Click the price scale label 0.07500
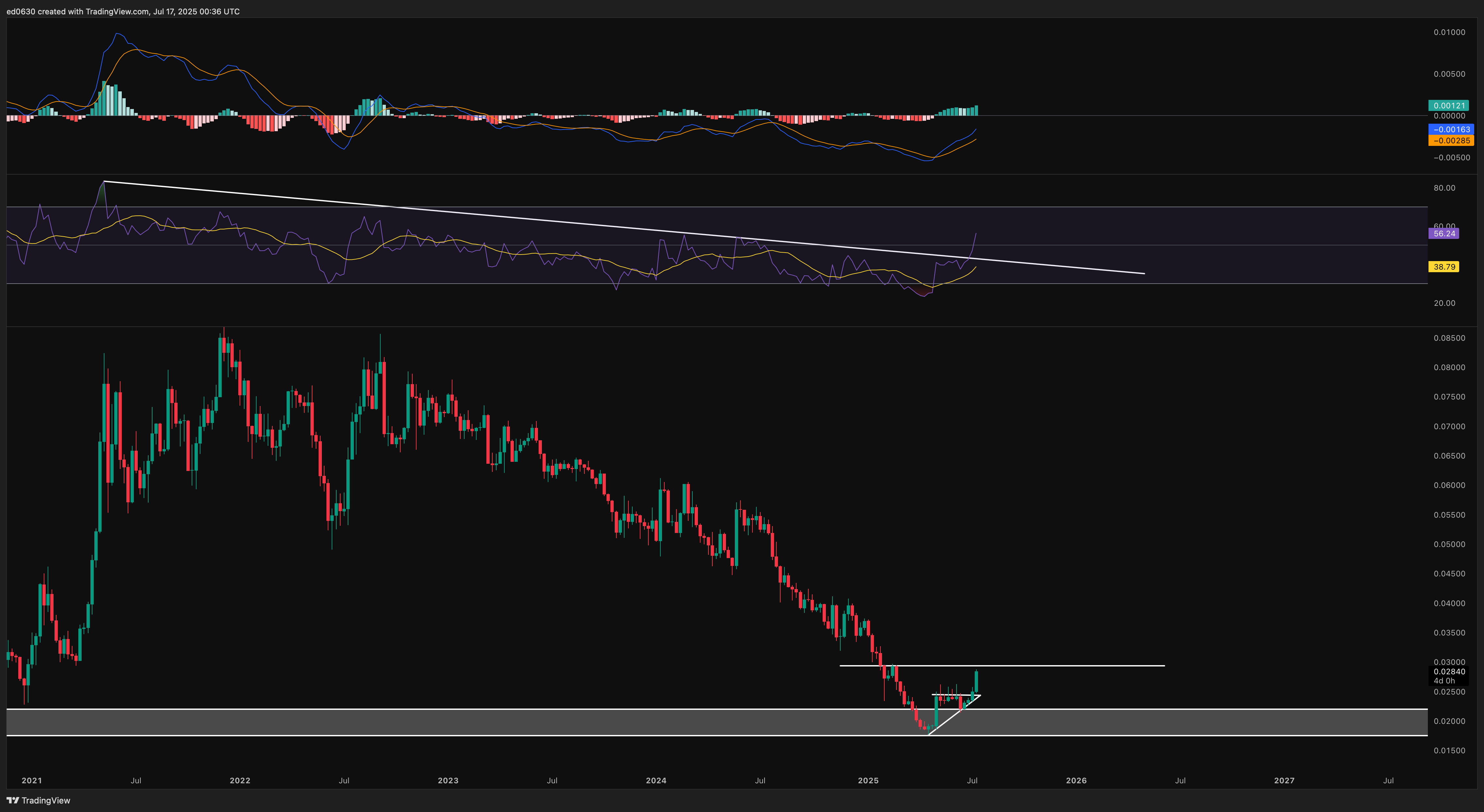The image size is (1484, 812). 1449,397
